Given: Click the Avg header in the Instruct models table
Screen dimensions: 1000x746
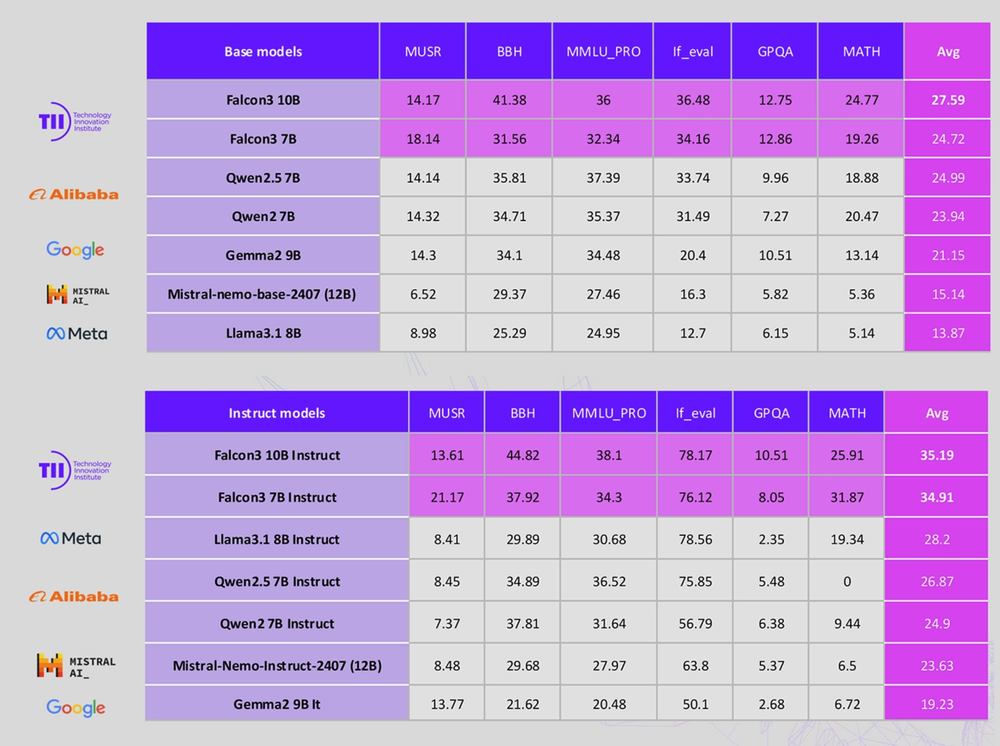Looking at the screenshot, I should point(936,413).
